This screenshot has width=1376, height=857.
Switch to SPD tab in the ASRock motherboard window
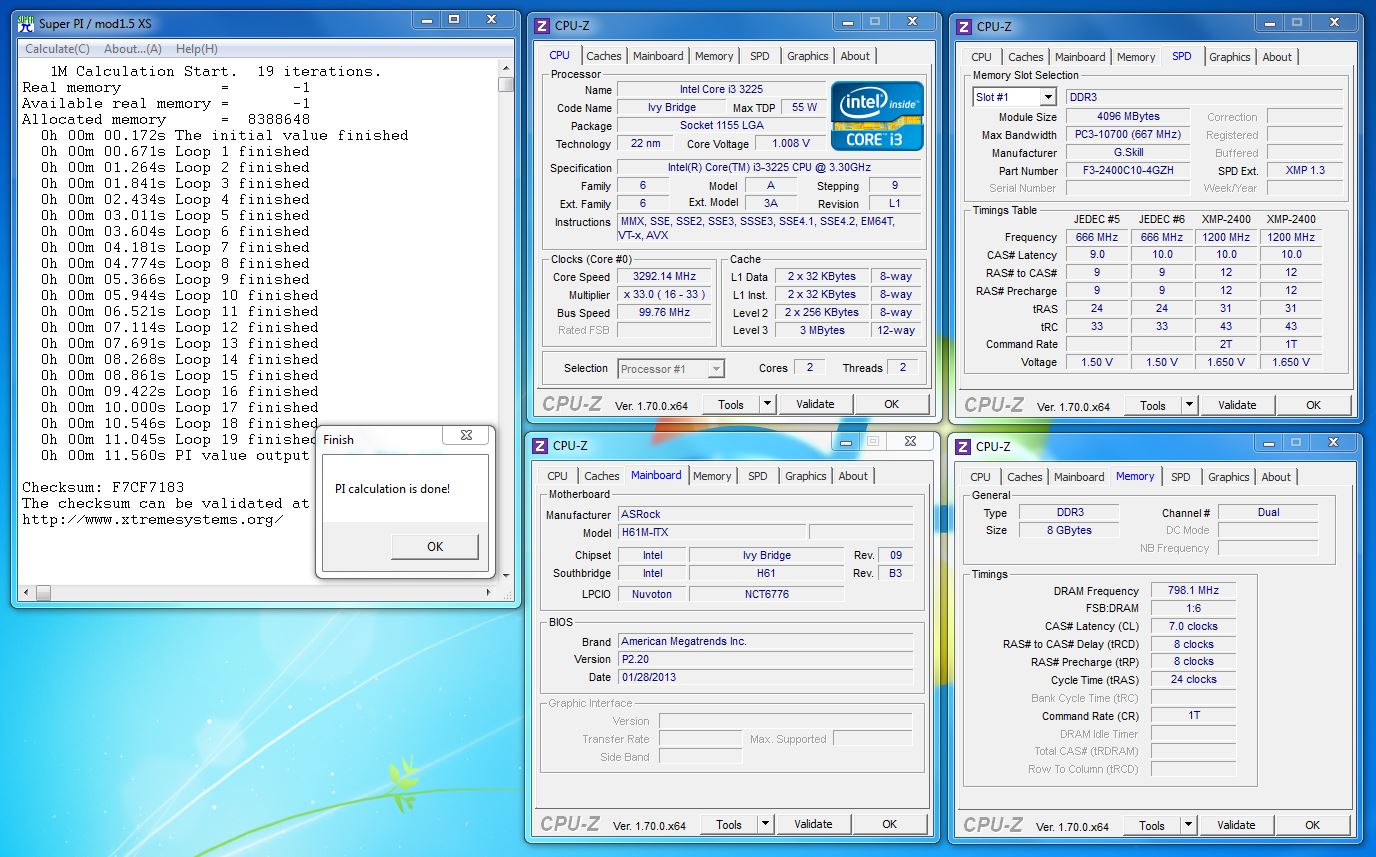pyautogui.click(x=759, y=476)
